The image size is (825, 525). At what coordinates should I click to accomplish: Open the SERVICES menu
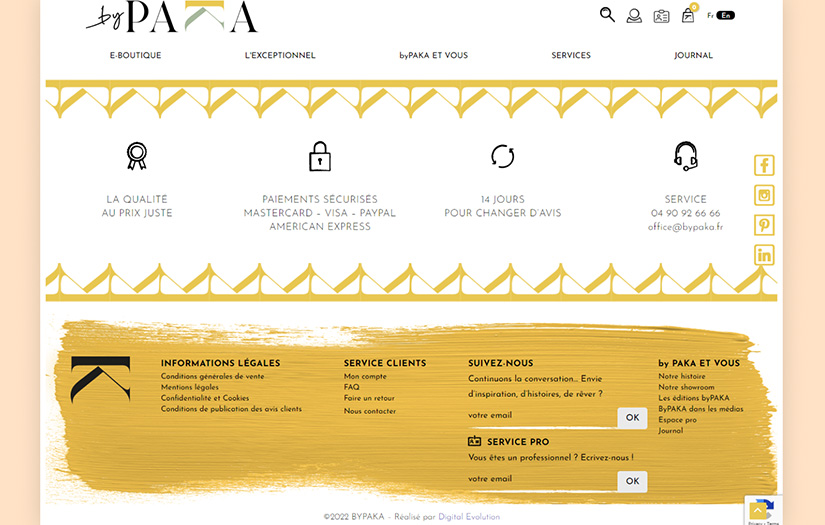[x=571, y=55]
